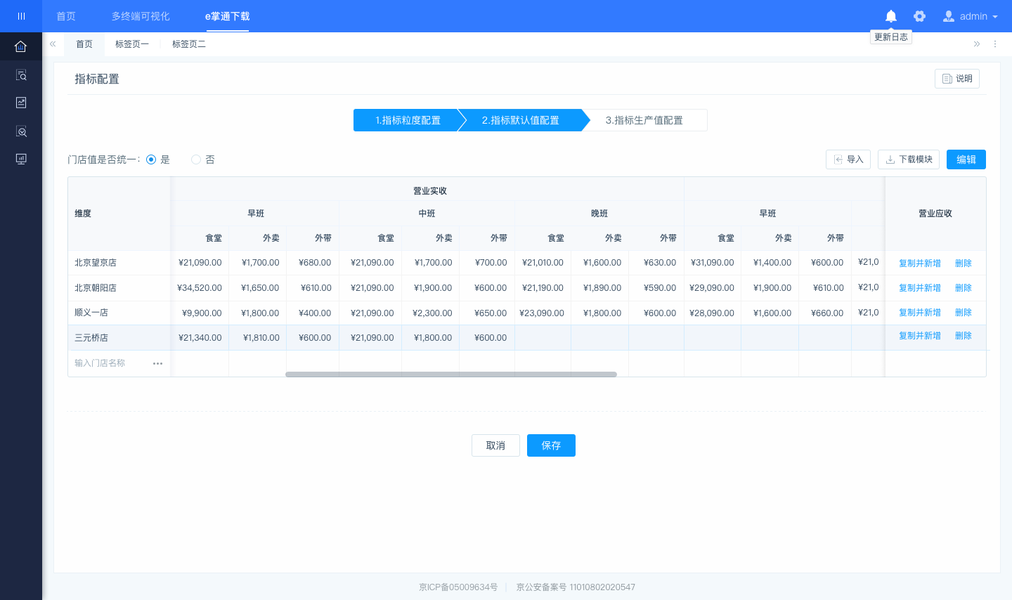Image resolution: width=1012 pixels, height=600 pixels.
Task: Open the monitor display sidebar icon
Action: pyautogui.click(x=21, y=159)
